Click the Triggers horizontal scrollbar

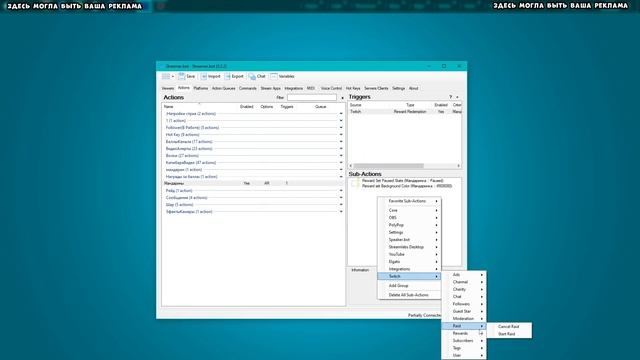click(404, 166)
